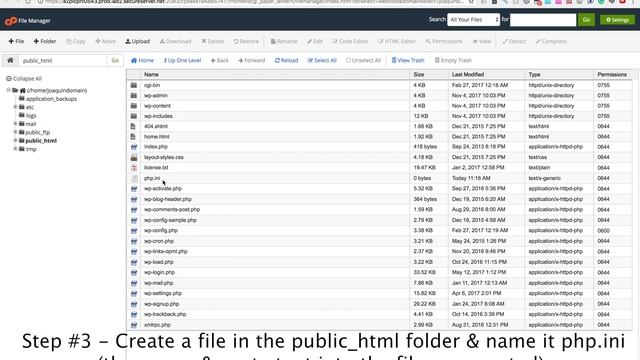Click Empty Trash
This screenshot has width=640, height=360.
[453, 60]
